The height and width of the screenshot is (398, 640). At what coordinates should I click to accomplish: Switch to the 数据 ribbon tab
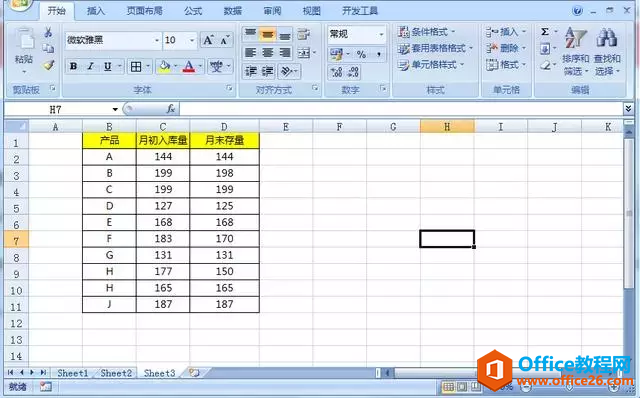coord(233,11)
